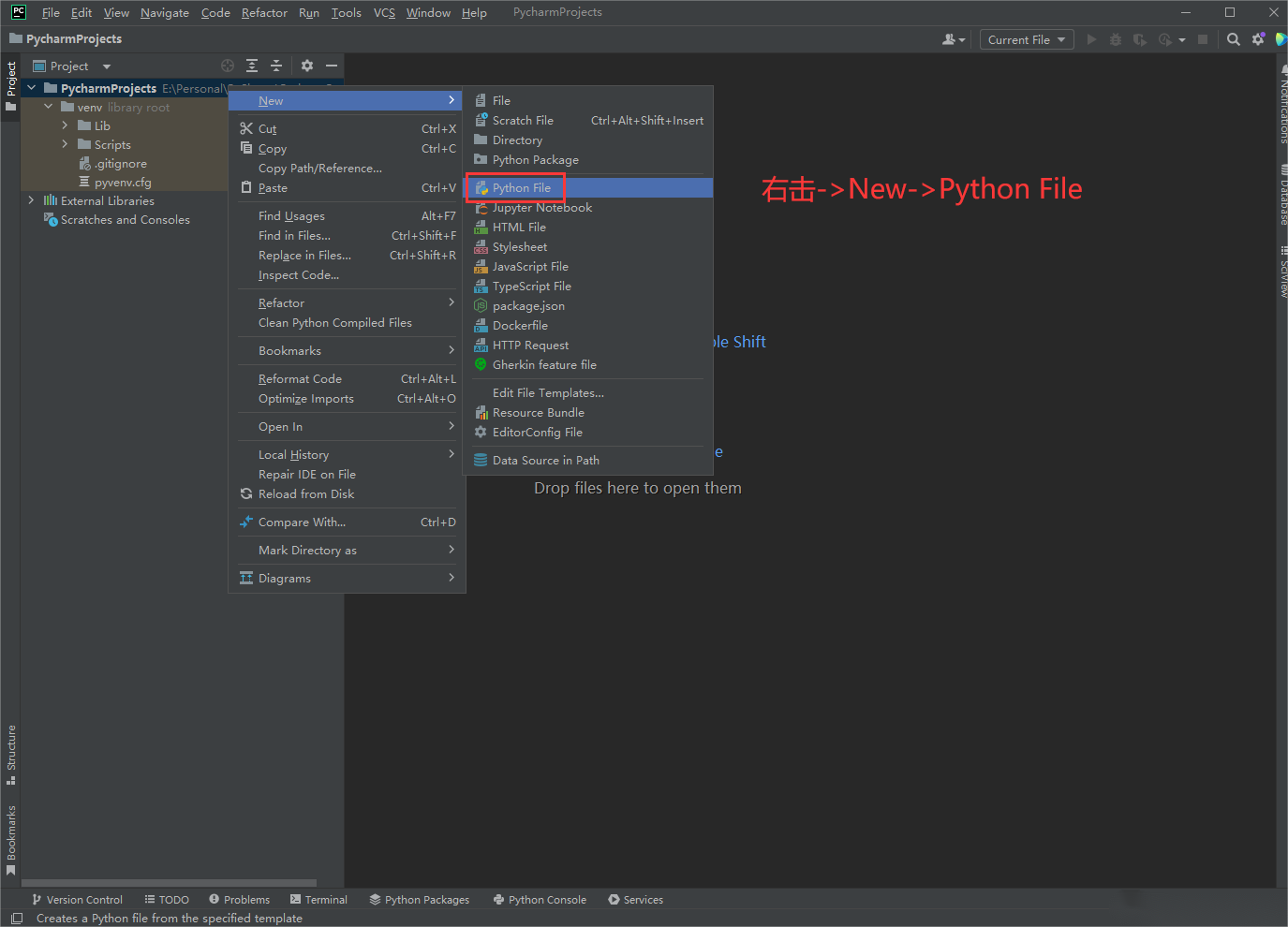This screenshot has height=927, width=1288.
Task: Choose Find in Files in context menu
Action: pos(346,236)
